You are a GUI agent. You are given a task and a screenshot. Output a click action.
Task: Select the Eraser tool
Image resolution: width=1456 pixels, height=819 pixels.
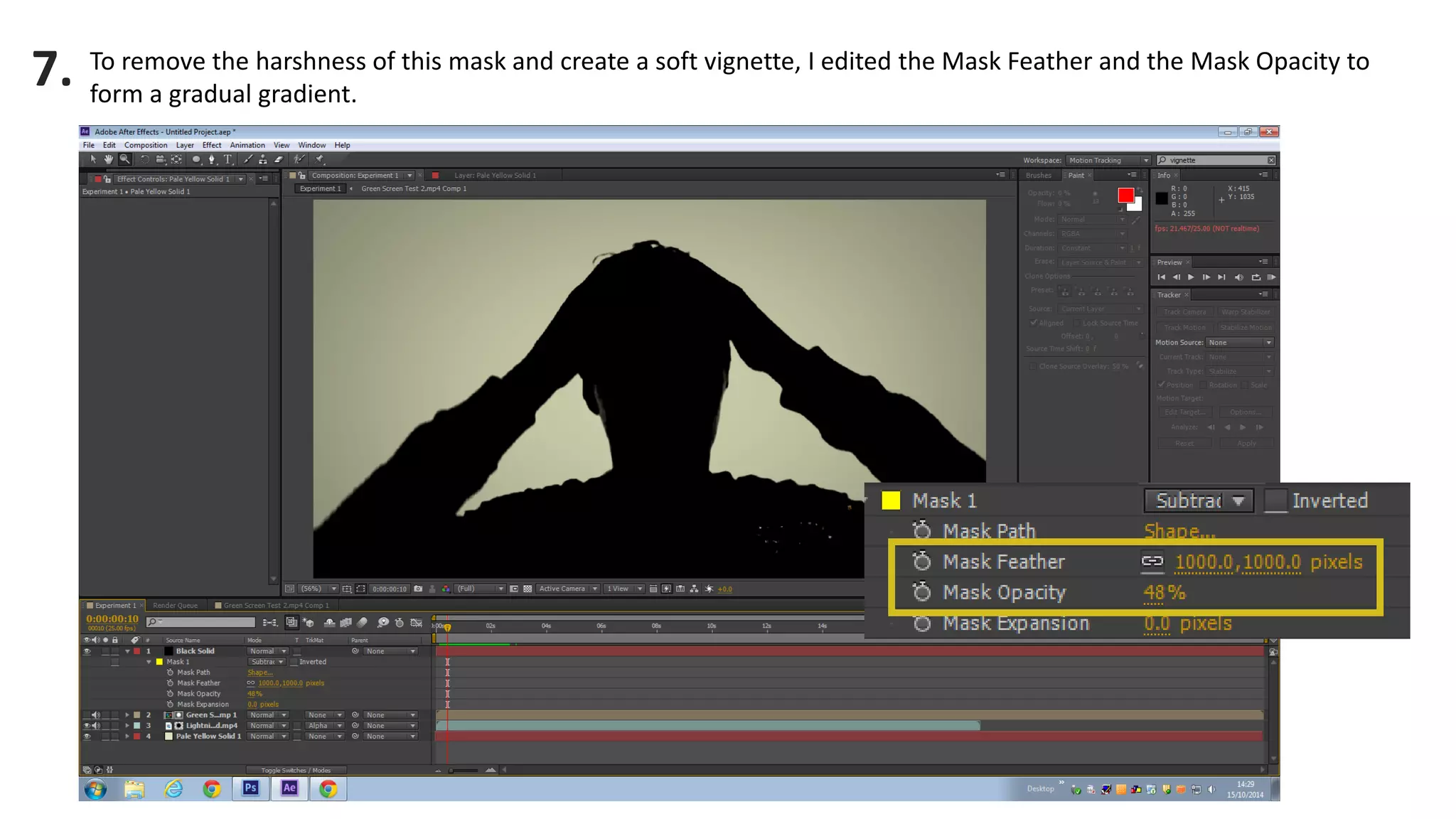click(279, 160)
